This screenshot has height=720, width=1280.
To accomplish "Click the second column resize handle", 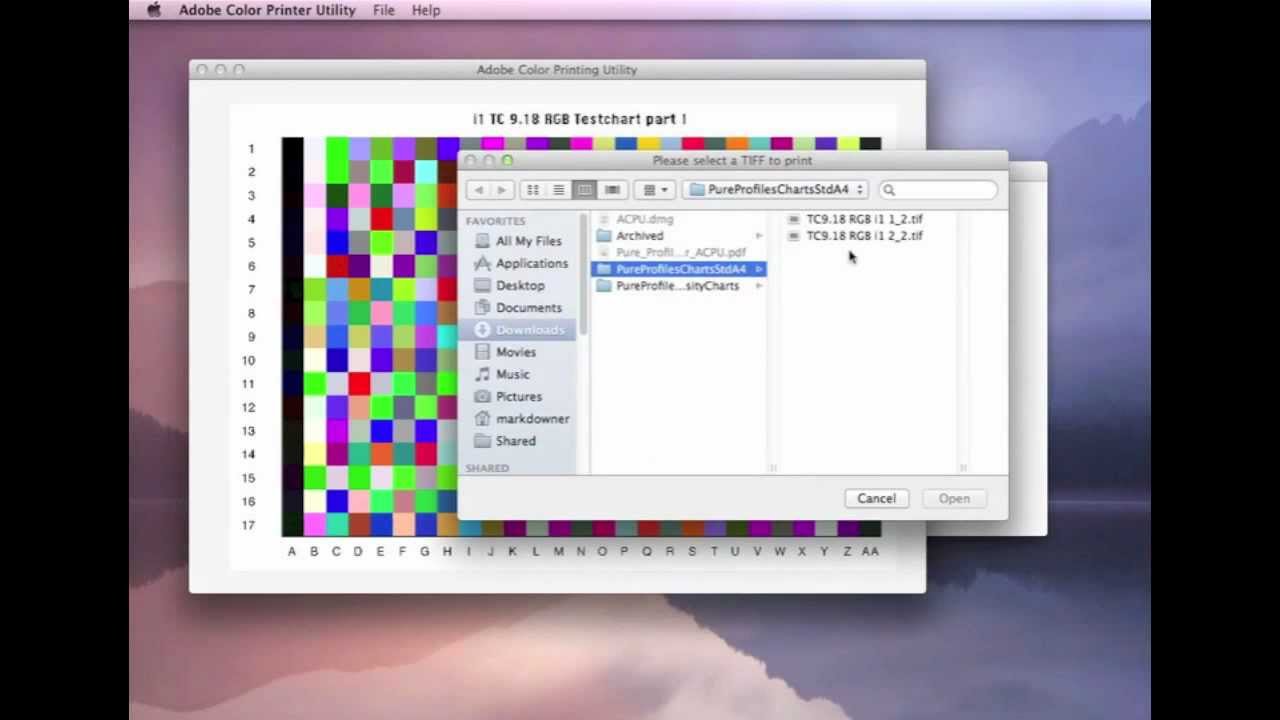I will point(963,467).
